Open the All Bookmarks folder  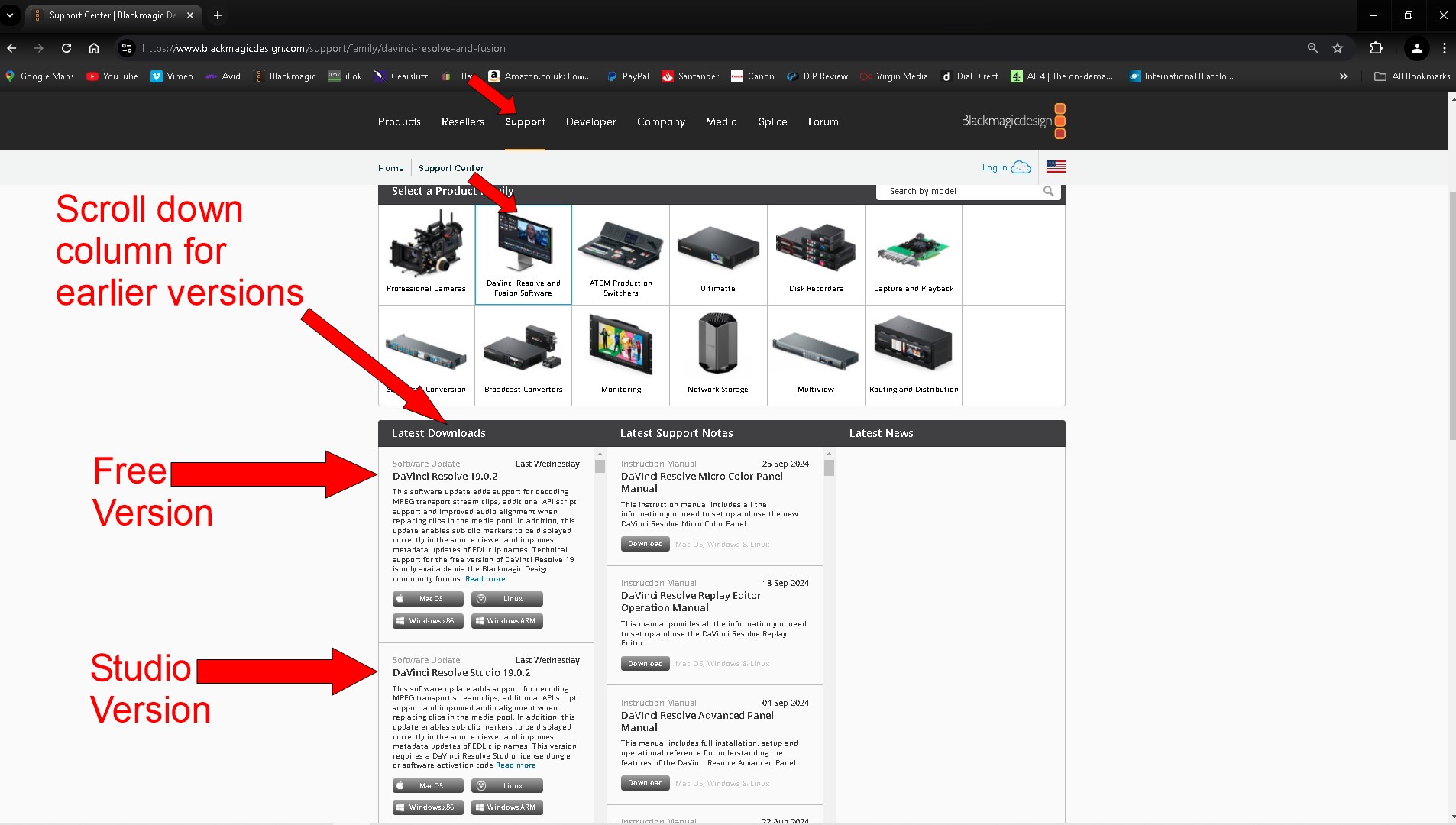tap(1412, 76)
